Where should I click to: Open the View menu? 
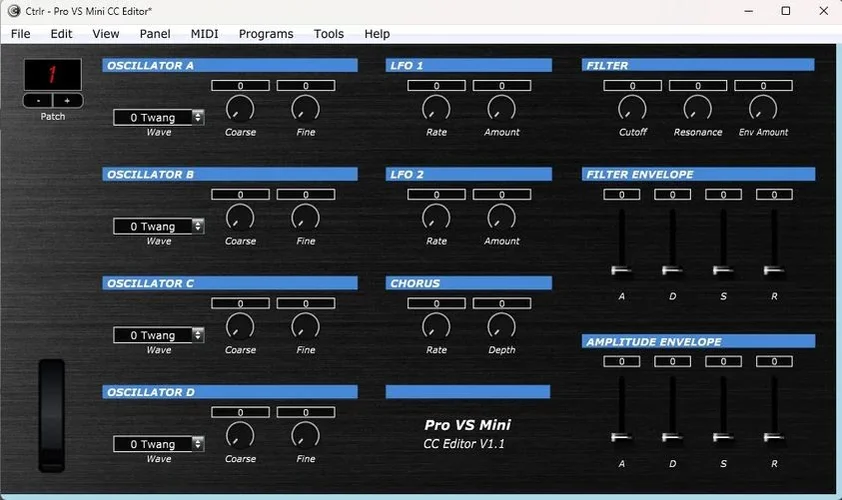[x=106, y=34]
